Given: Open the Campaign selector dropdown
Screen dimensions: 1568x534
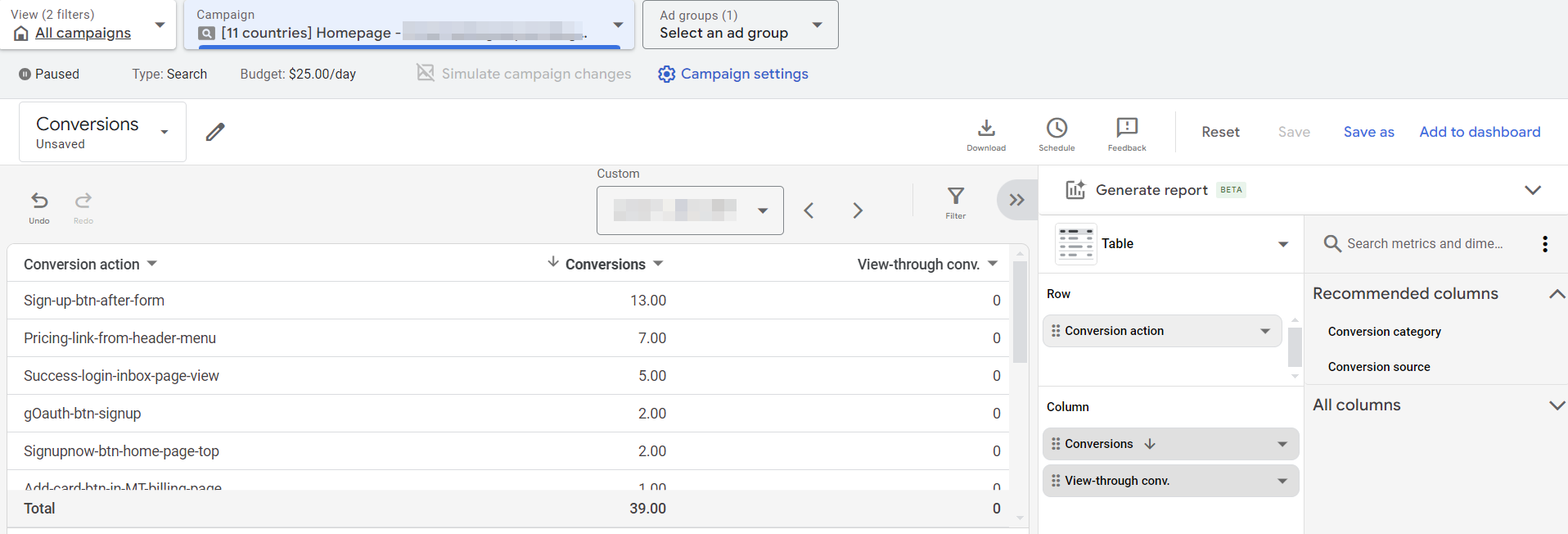Looking at the screenshot, I should tap(619, 25).
